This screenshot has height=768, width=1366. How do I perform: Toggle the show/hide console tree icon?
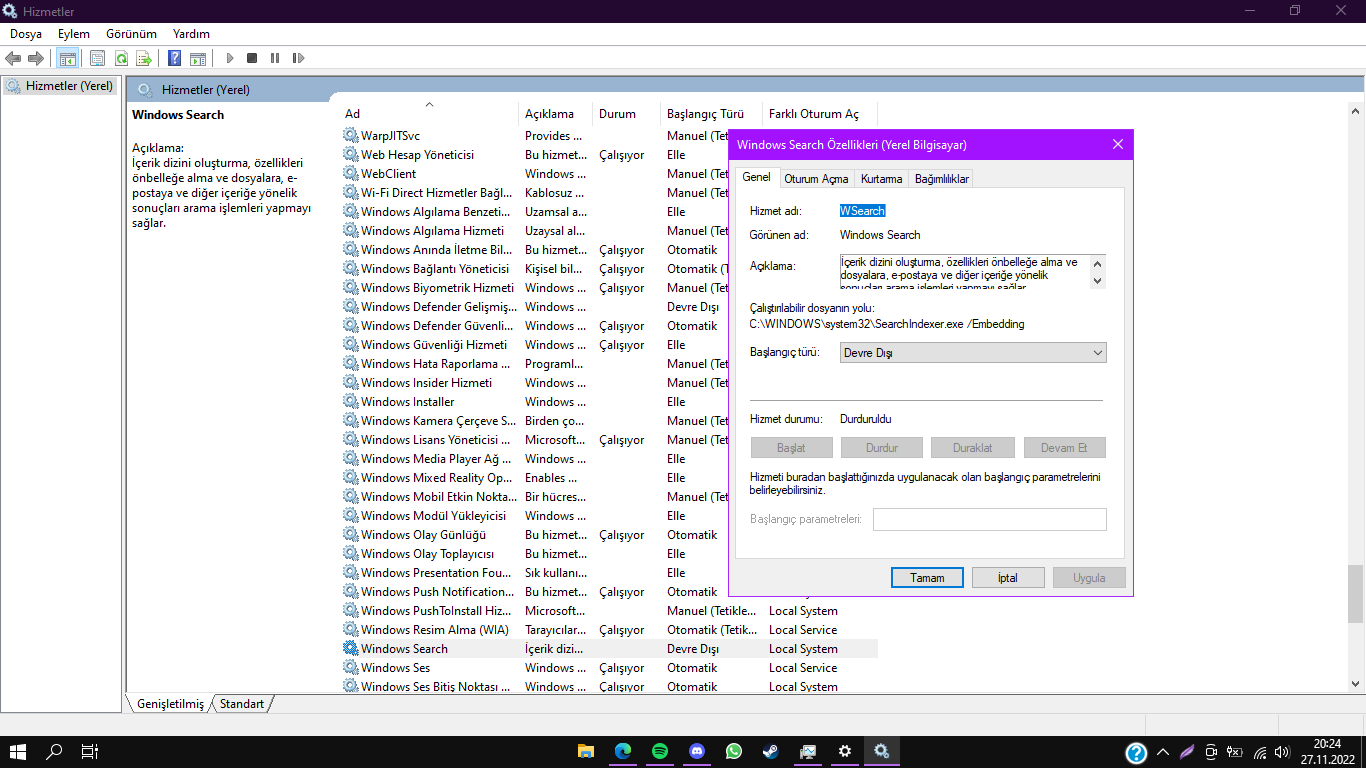(68, 58)
